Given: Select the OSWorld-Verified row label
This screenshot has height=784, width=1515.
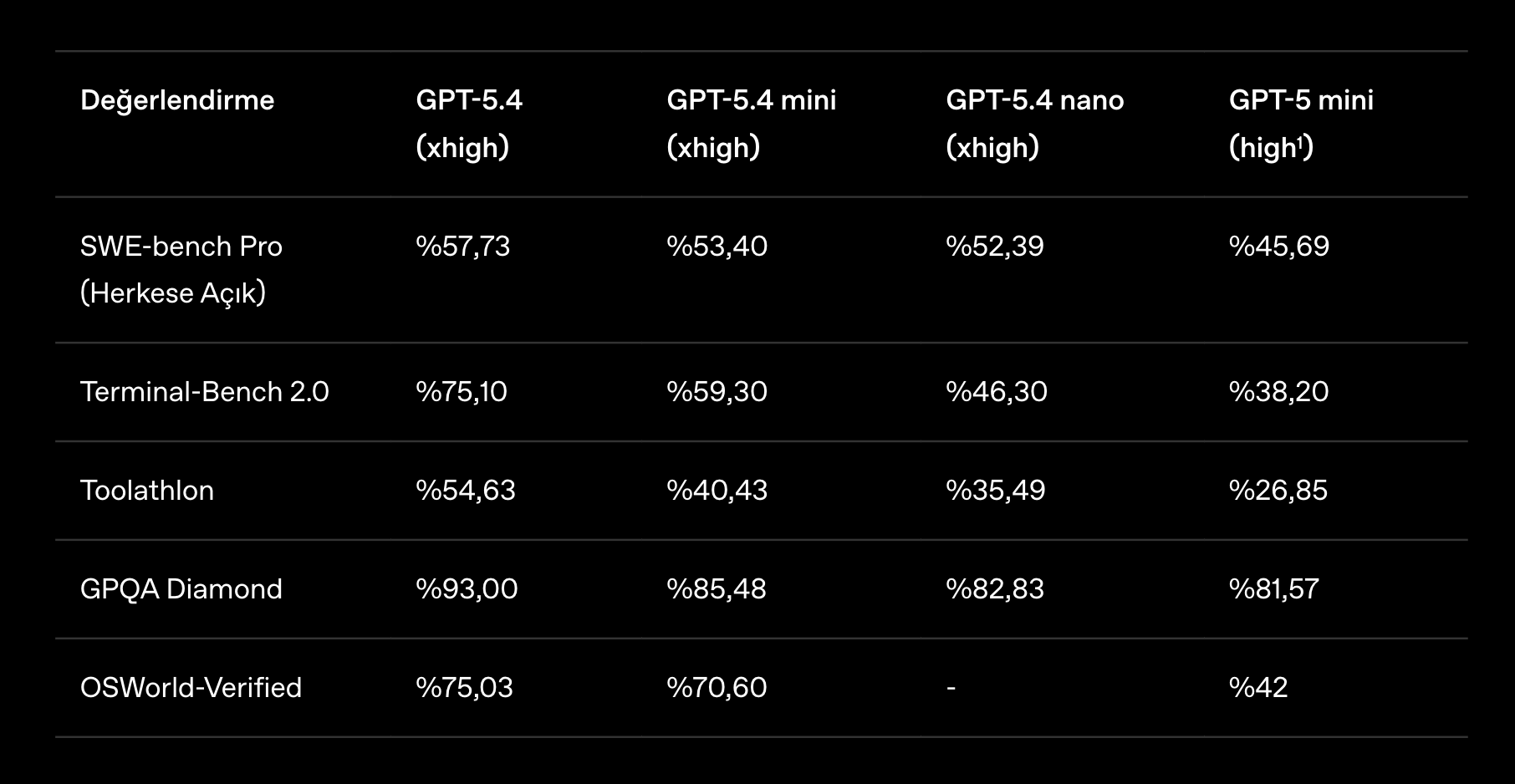Looking at the screenshot, I should tap(191, 687).
